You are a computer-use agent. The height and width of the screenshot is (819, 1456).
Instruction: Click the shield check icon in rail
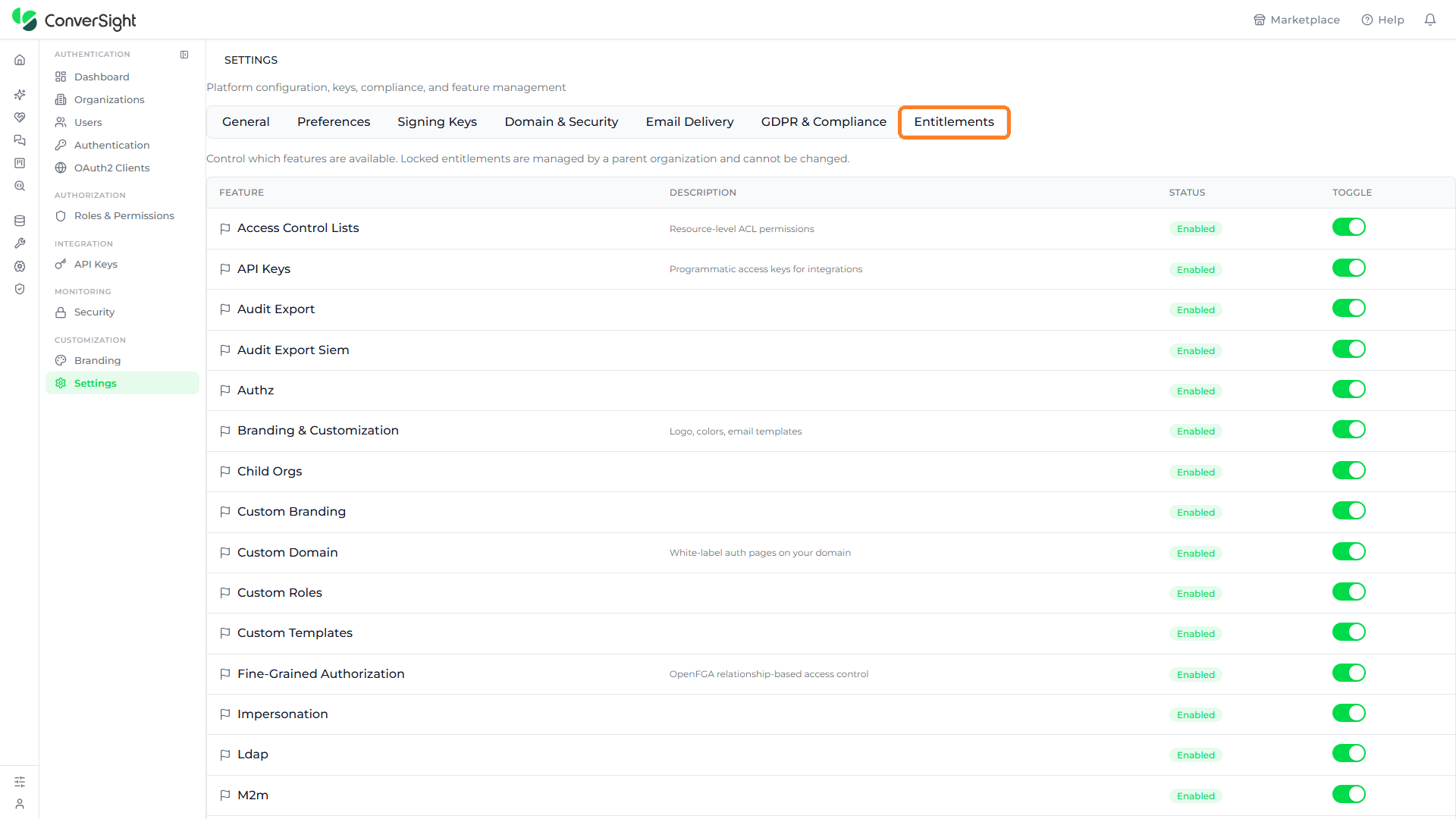point(20,289)
